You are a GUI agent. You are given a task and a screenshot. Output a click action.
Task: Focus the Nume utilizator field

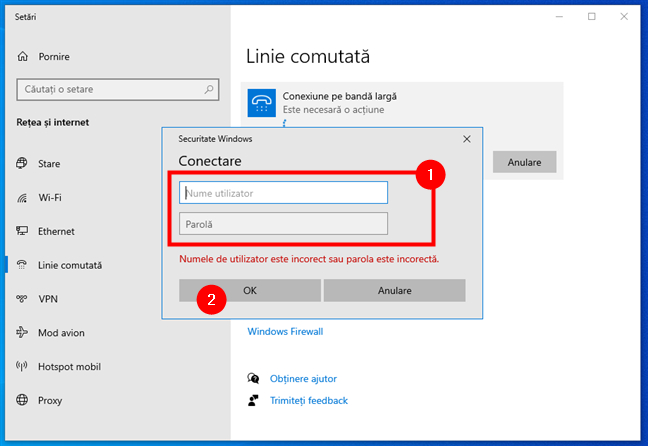click(x=283, y=192)
